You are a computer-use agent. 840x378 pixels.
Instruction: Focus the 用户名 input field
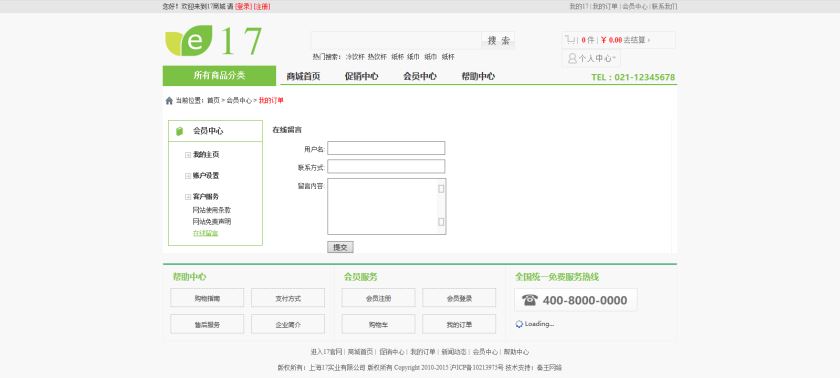tap(386, 148)
